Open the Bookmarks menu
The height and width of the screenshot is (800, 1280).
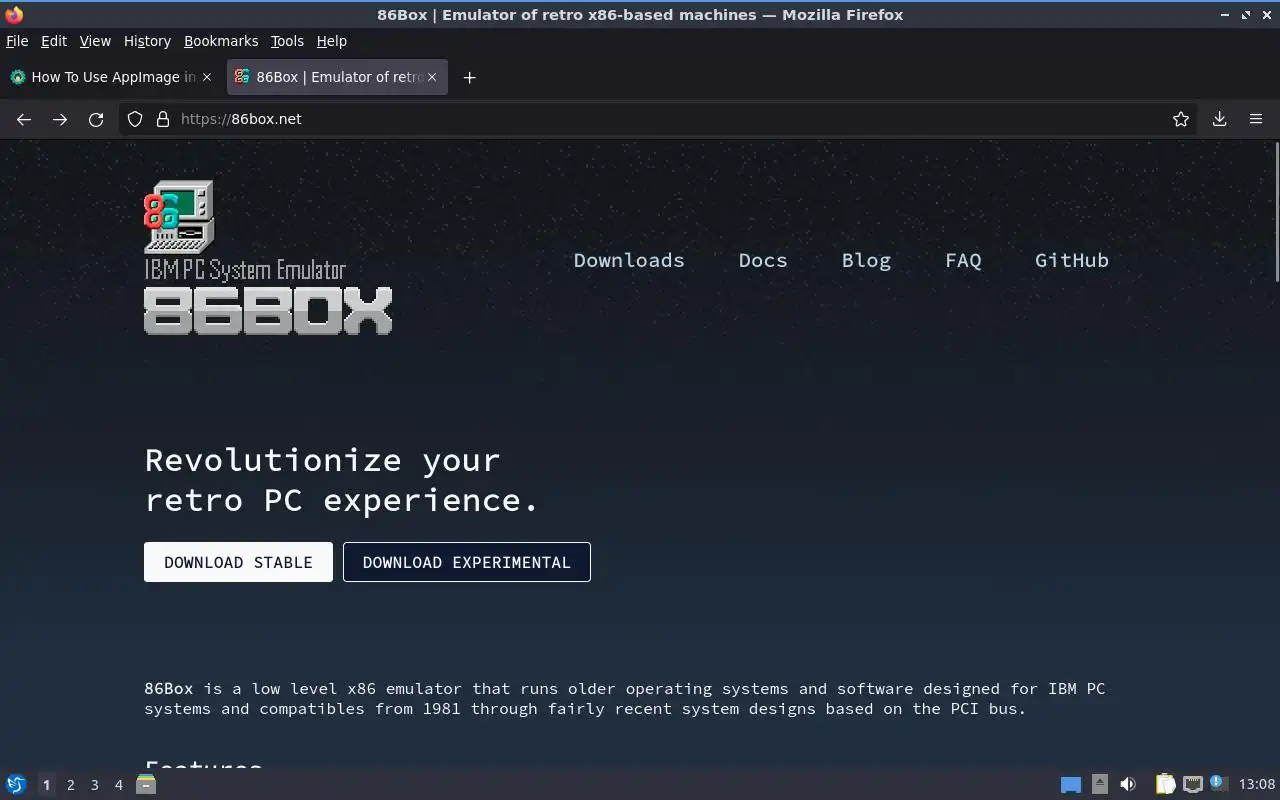(x=221, y=41)
